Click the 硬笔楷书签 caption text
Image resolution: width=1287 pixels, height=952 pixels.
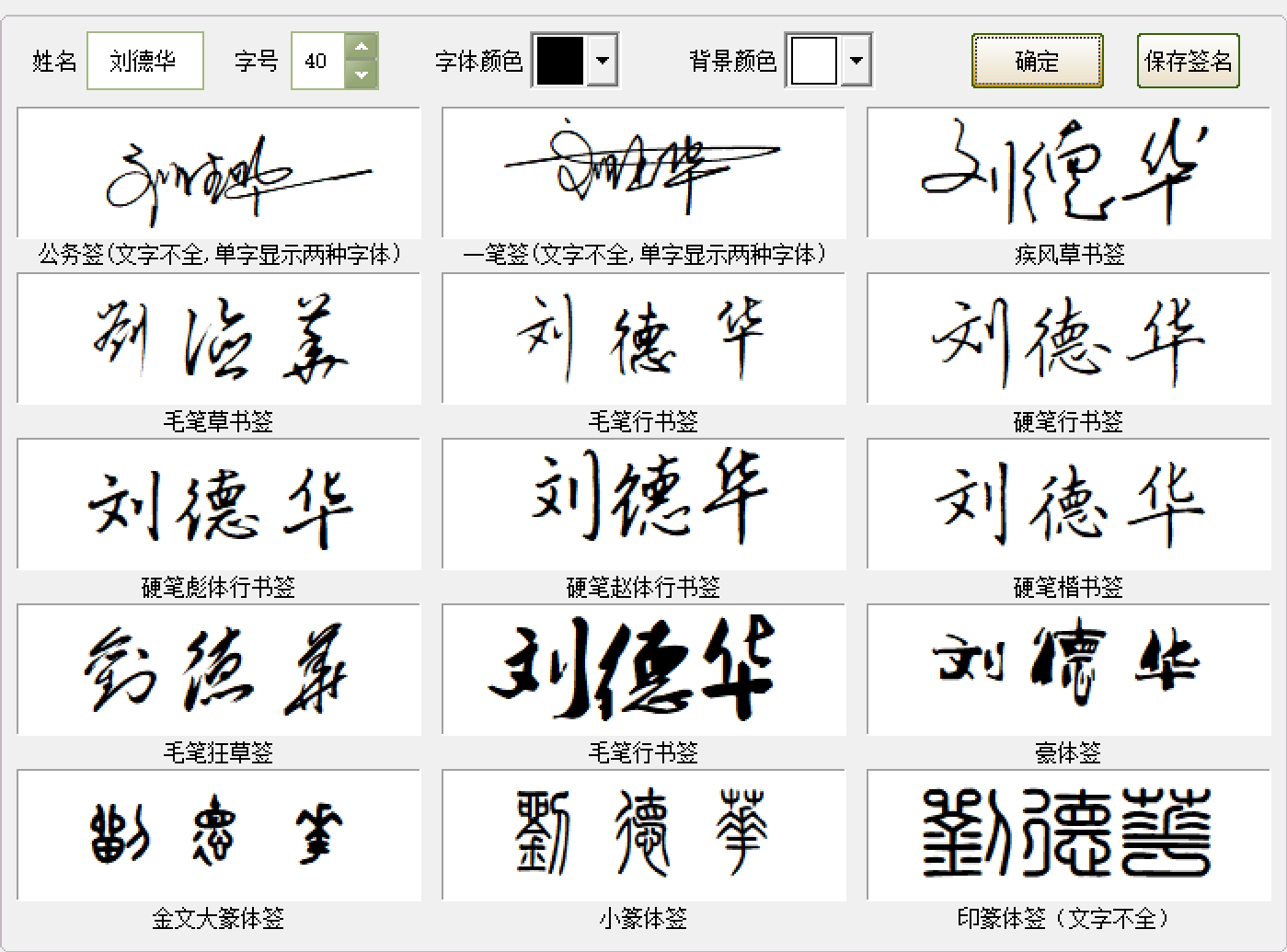click(x=1069, y=587)
